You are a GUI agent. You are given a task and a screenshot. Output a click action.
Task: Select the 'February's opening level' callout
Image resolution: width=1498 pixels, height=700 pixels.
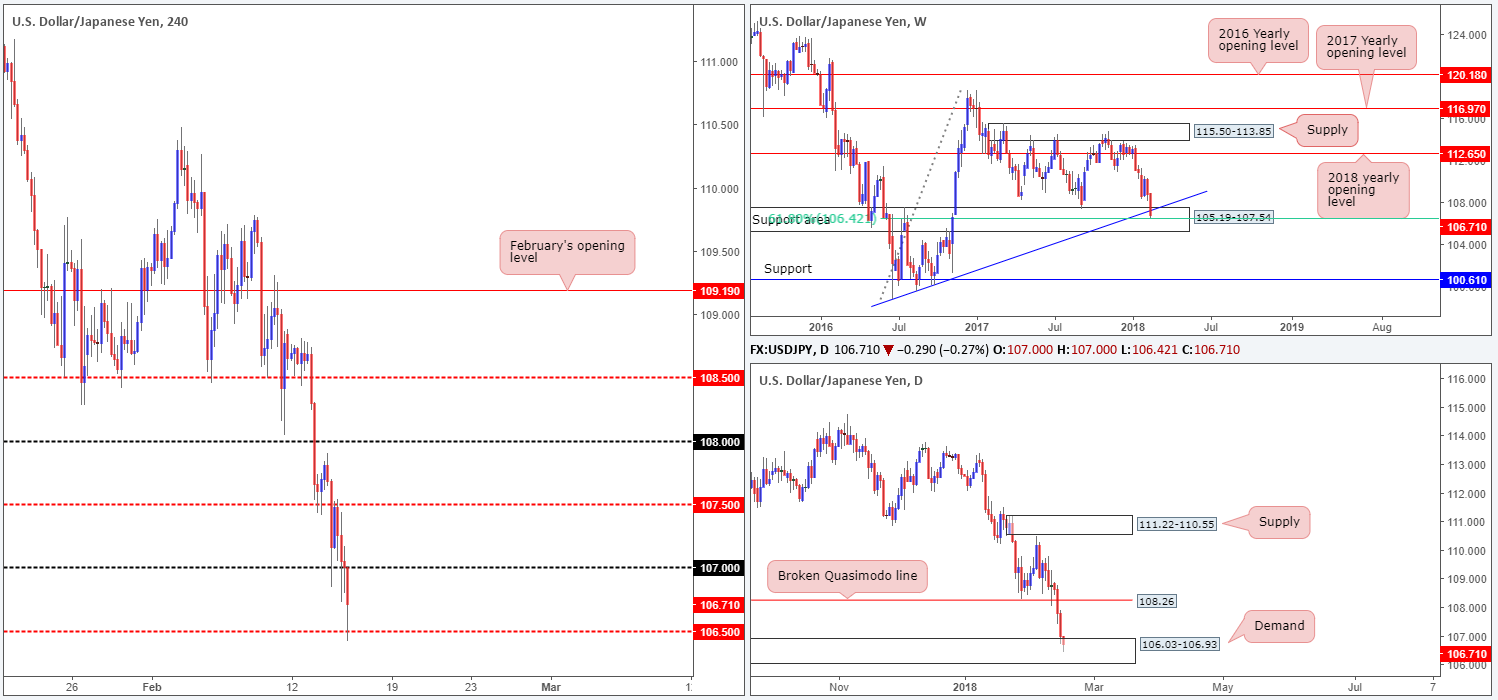[567, 253]
